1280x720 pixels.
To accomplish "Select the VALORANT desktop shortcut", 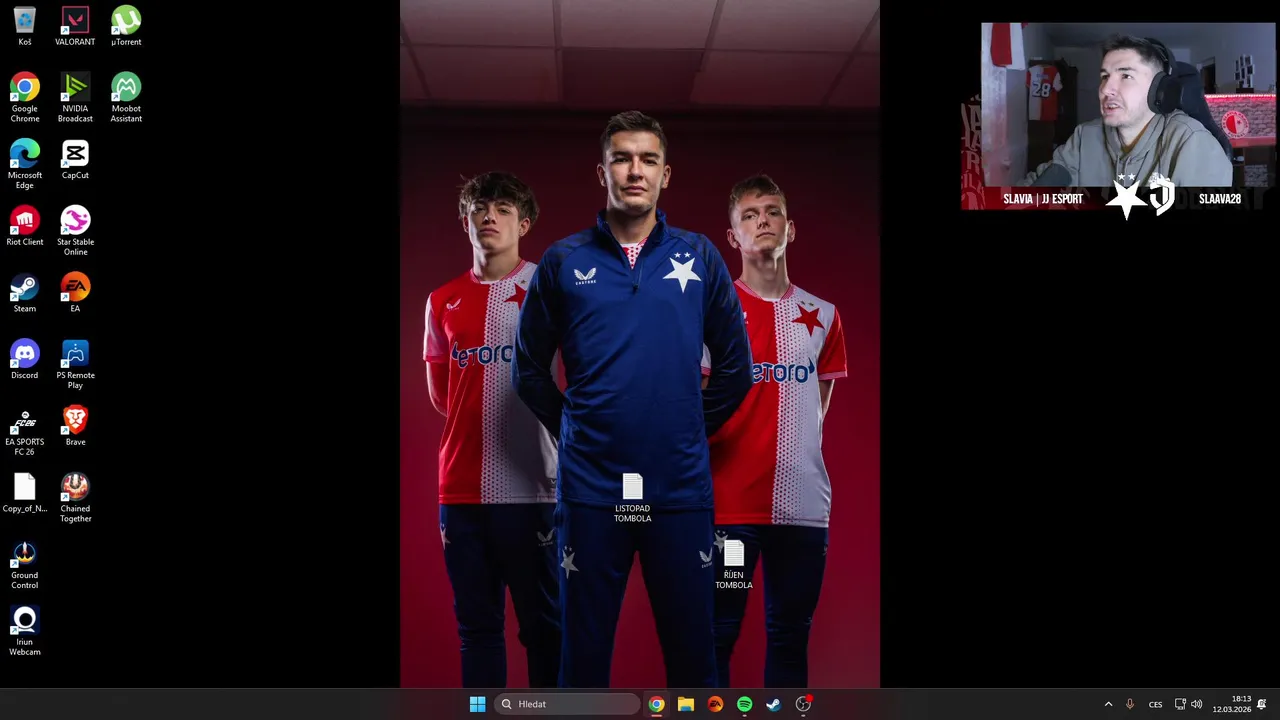I will point(75,27).
